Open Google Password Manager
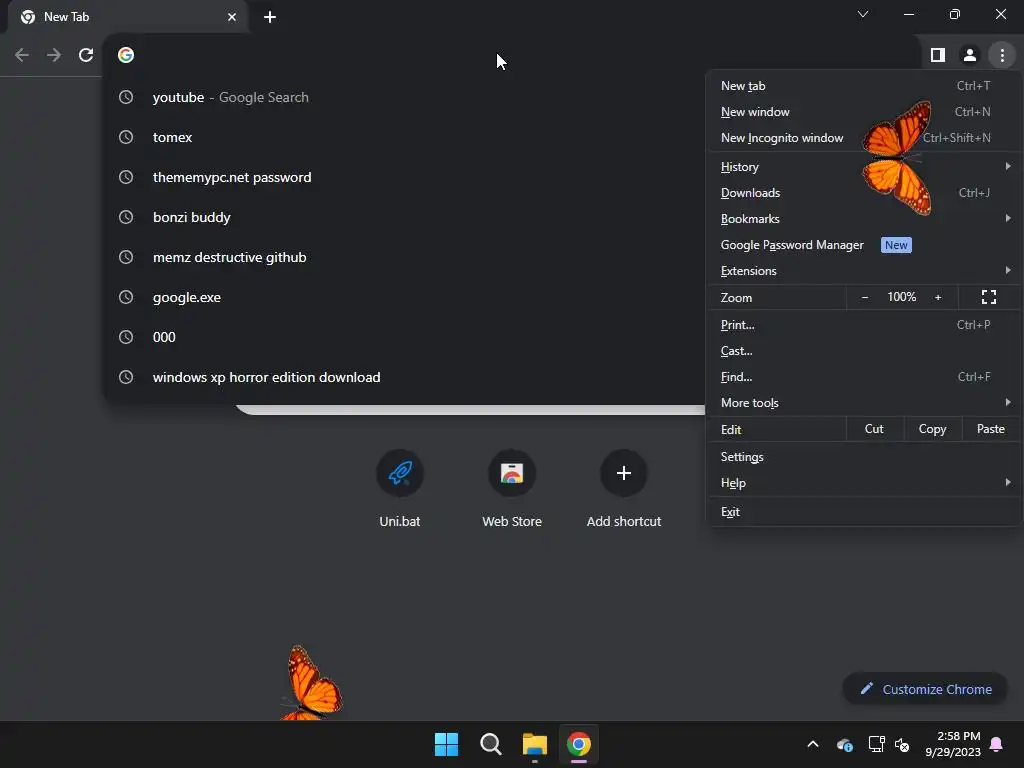This screenshot has width=1024, height=768. [x=864, y=245]
